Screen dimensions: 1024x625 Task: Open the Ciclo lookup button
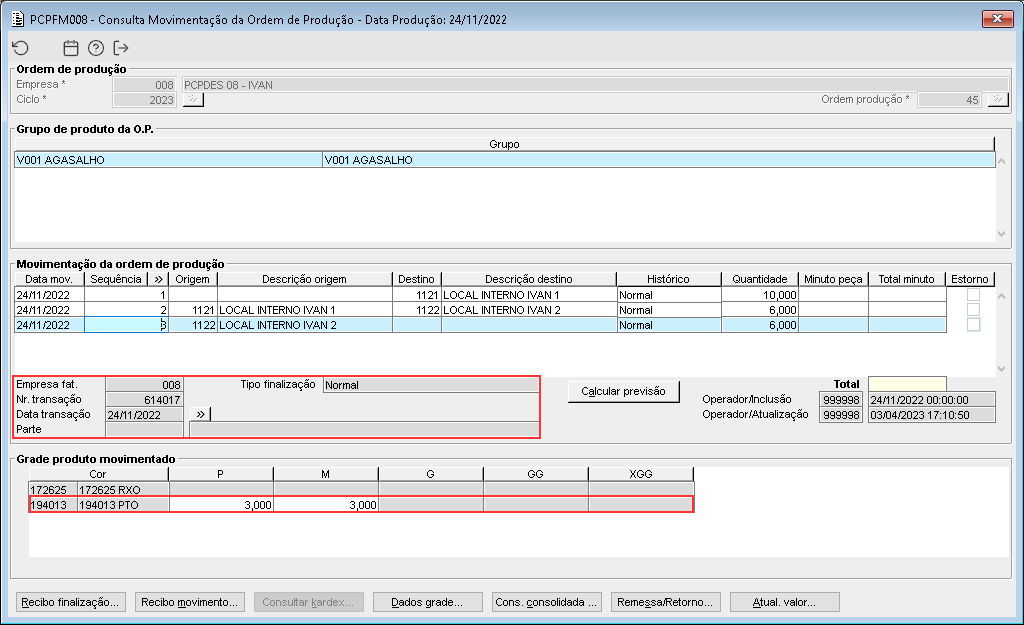point(193,100)
